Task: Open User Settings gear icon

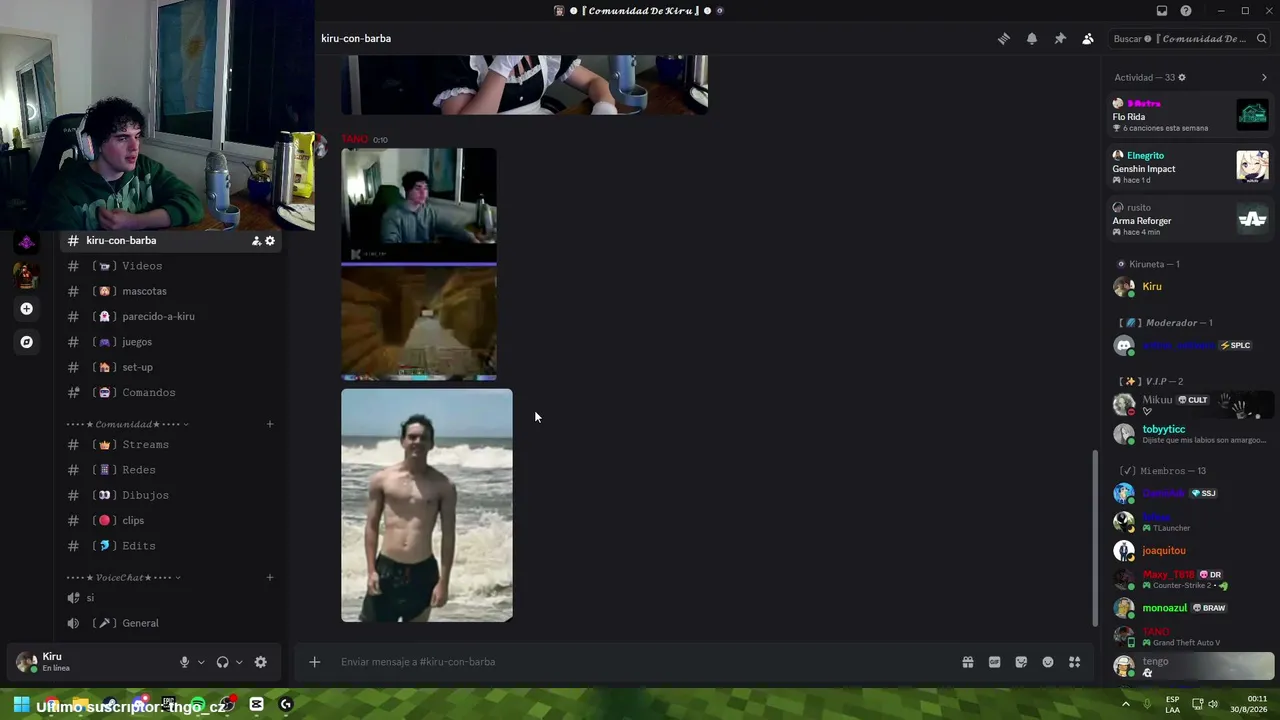Action: (x=261, y=662)
